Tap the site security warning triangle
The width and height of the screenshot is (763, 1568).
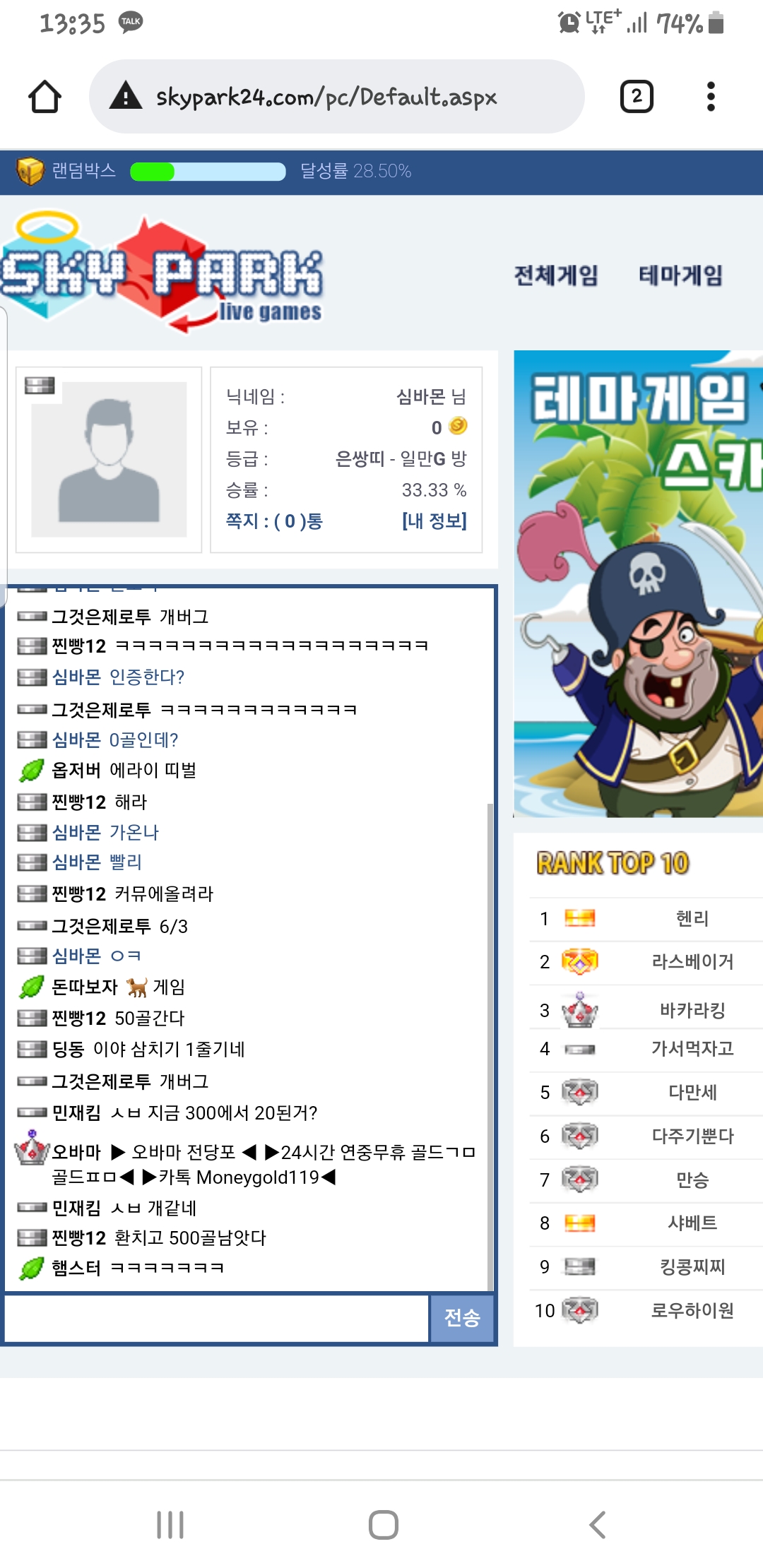126,95
